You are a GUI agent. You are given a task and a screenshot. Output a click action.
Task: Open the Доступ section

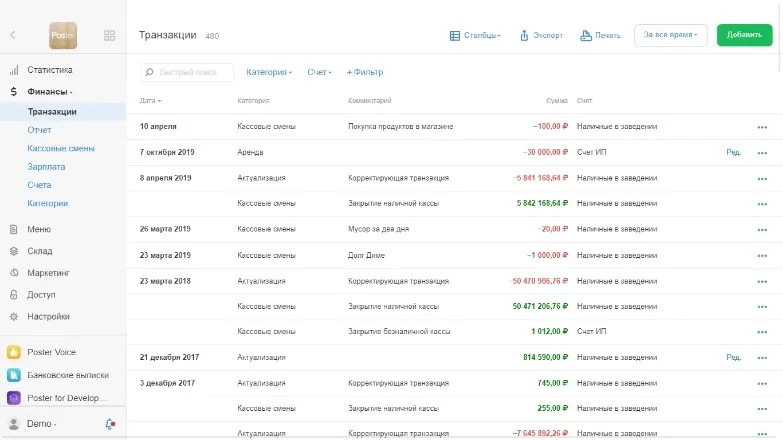pyautogui.click(x=41, y=295)
